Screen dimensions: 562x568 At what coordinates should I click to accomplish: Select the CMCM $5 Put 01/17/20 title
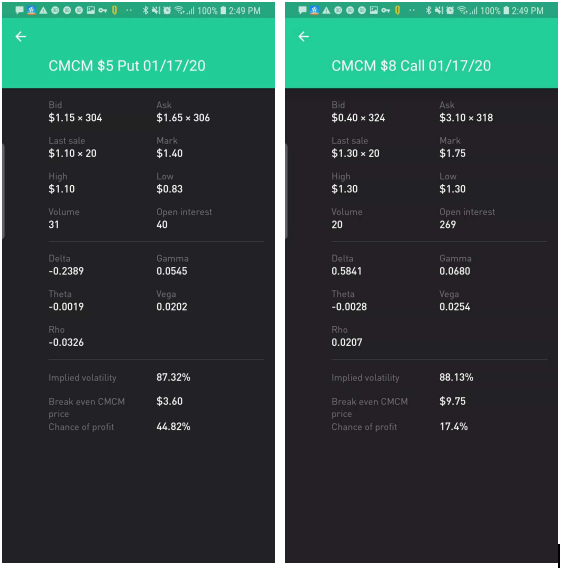127,66
